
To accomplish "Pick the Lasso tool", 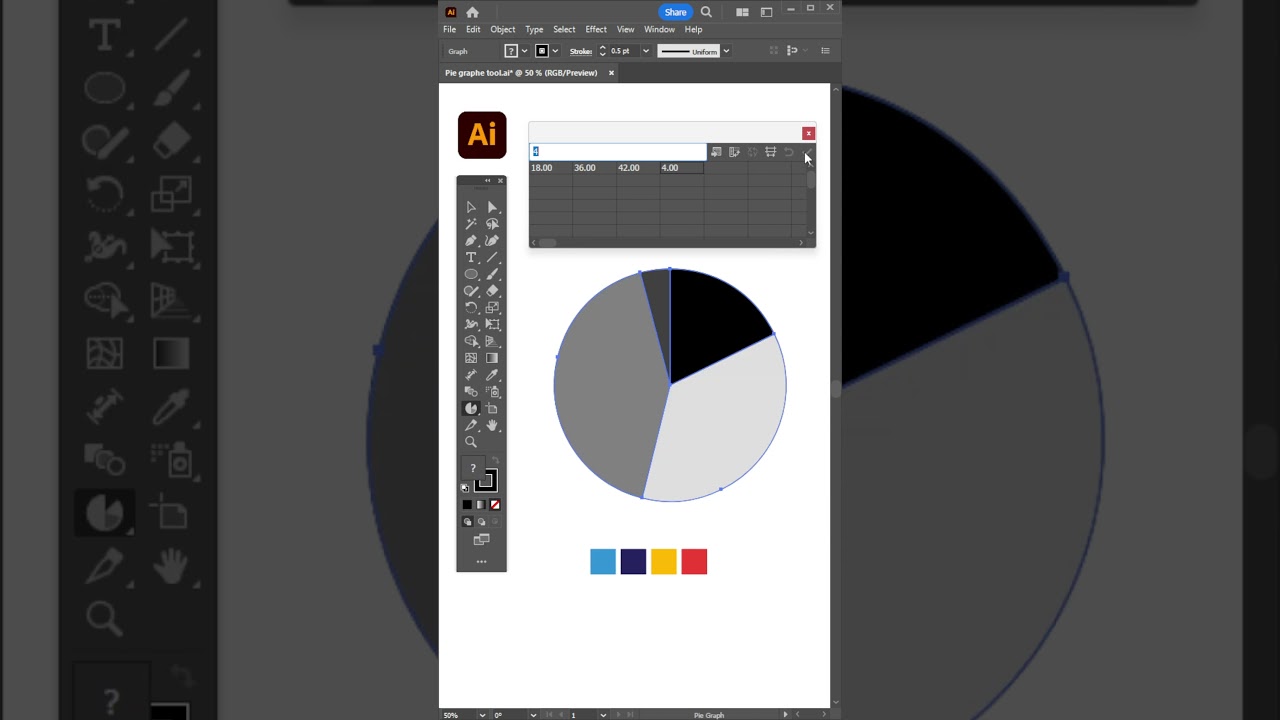I will click(x=492, y=224).
